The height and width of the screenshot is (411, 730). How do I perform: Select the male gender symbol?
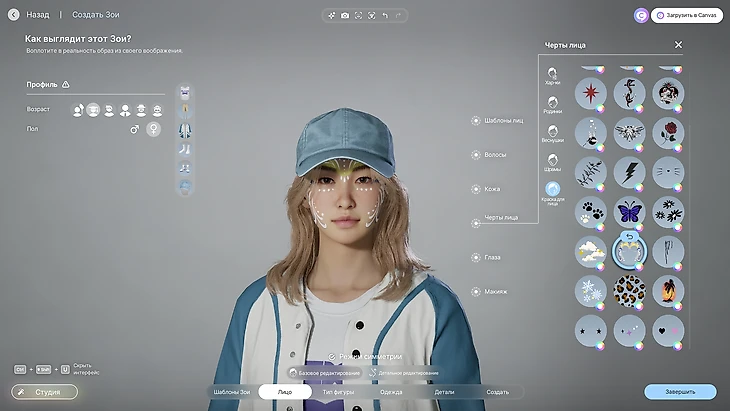(x=135, y=129)
